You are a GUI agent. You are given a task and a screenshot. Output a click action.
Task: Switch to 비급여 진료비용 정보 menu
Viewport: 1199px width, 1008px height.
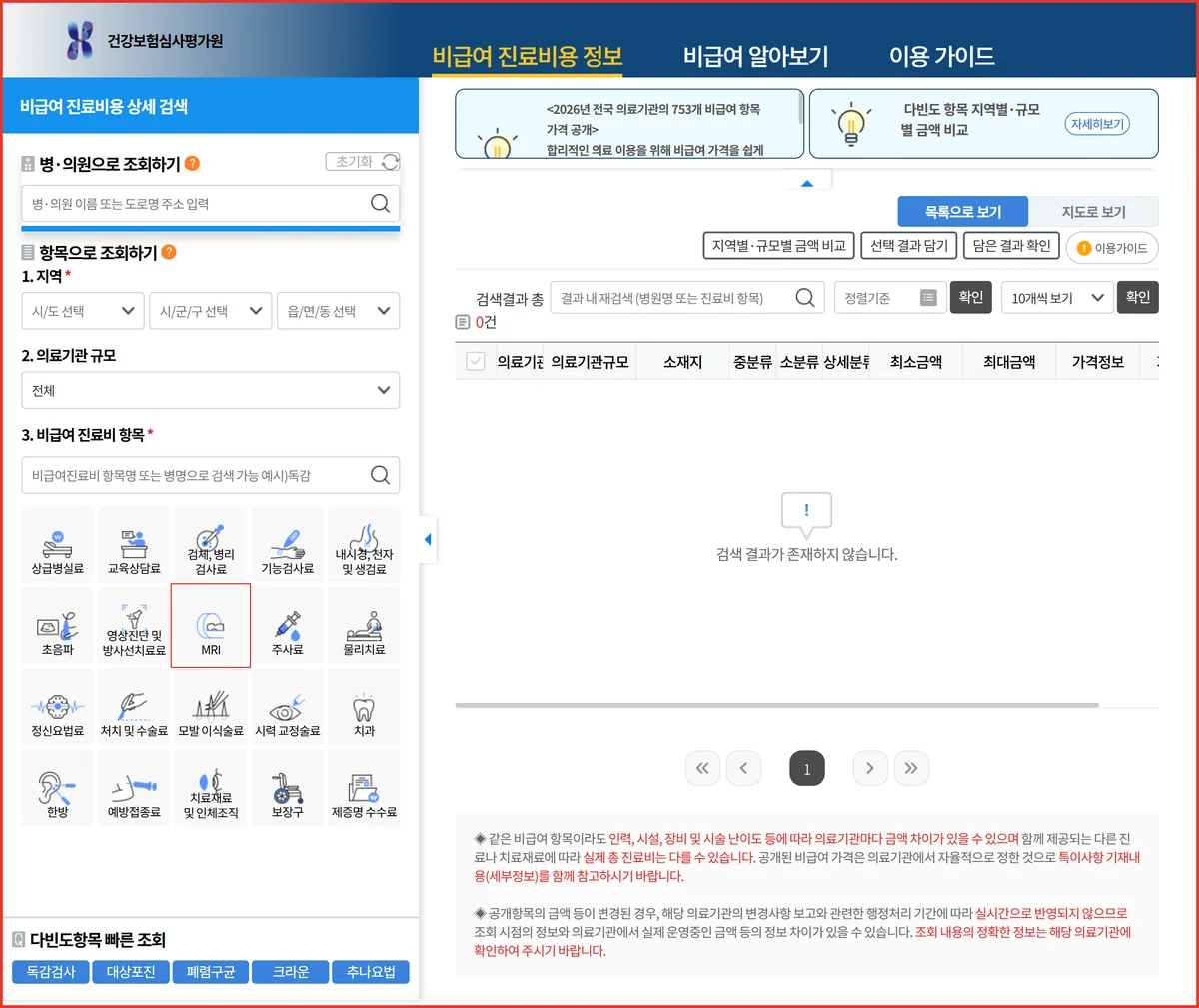click(528, 56)
